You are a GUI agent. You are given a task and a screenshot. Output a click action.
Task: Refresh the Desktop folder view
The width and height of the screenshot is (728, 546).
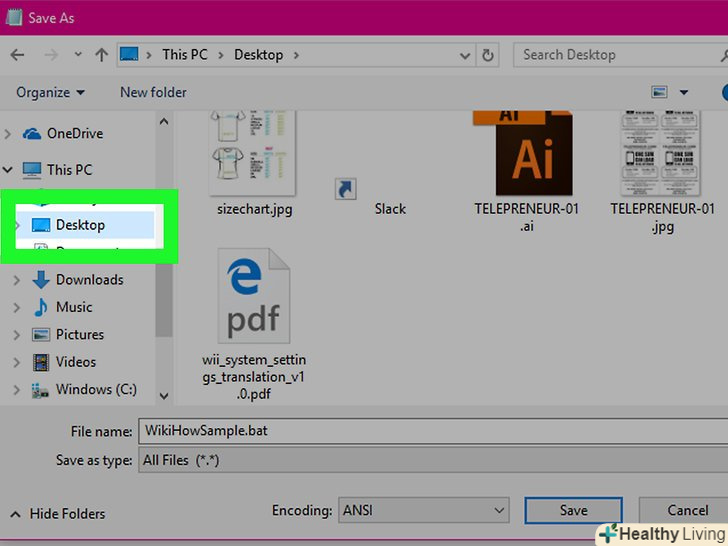(488, 55)
